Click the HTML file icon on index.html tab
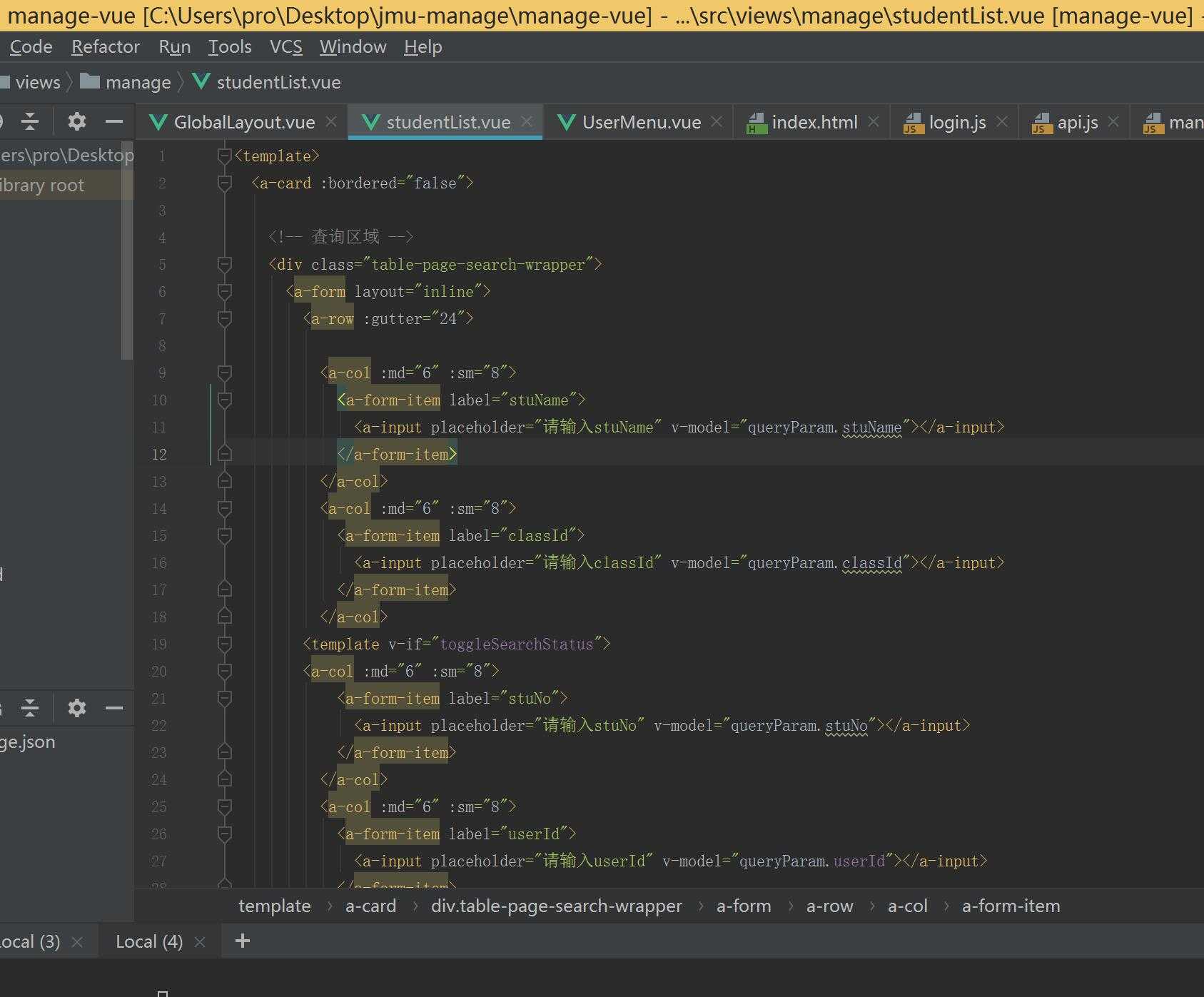The height and width of the screenshot is (997, 1204). point(756,123)
